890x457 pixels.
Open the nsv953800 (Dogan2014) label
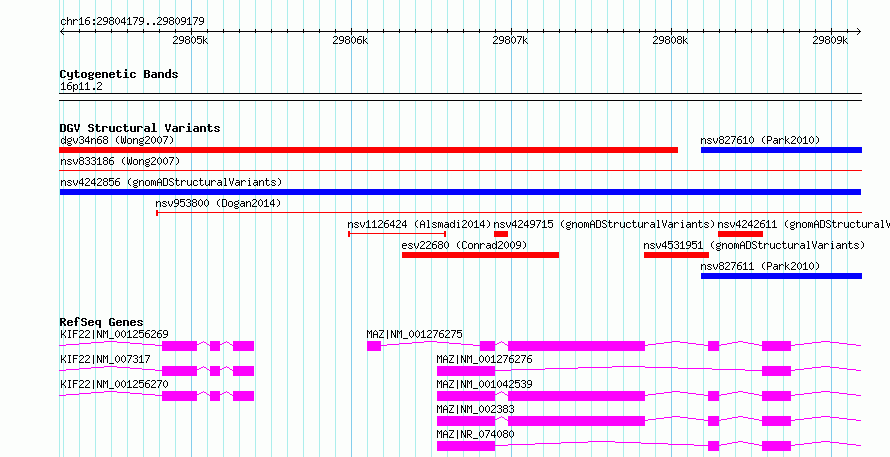click(x=218, y=203)
